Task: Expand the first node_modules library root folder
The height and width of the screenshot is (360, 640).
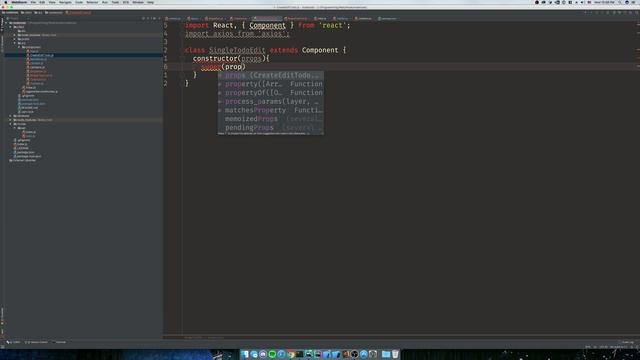Action: [x=15, y=35]
